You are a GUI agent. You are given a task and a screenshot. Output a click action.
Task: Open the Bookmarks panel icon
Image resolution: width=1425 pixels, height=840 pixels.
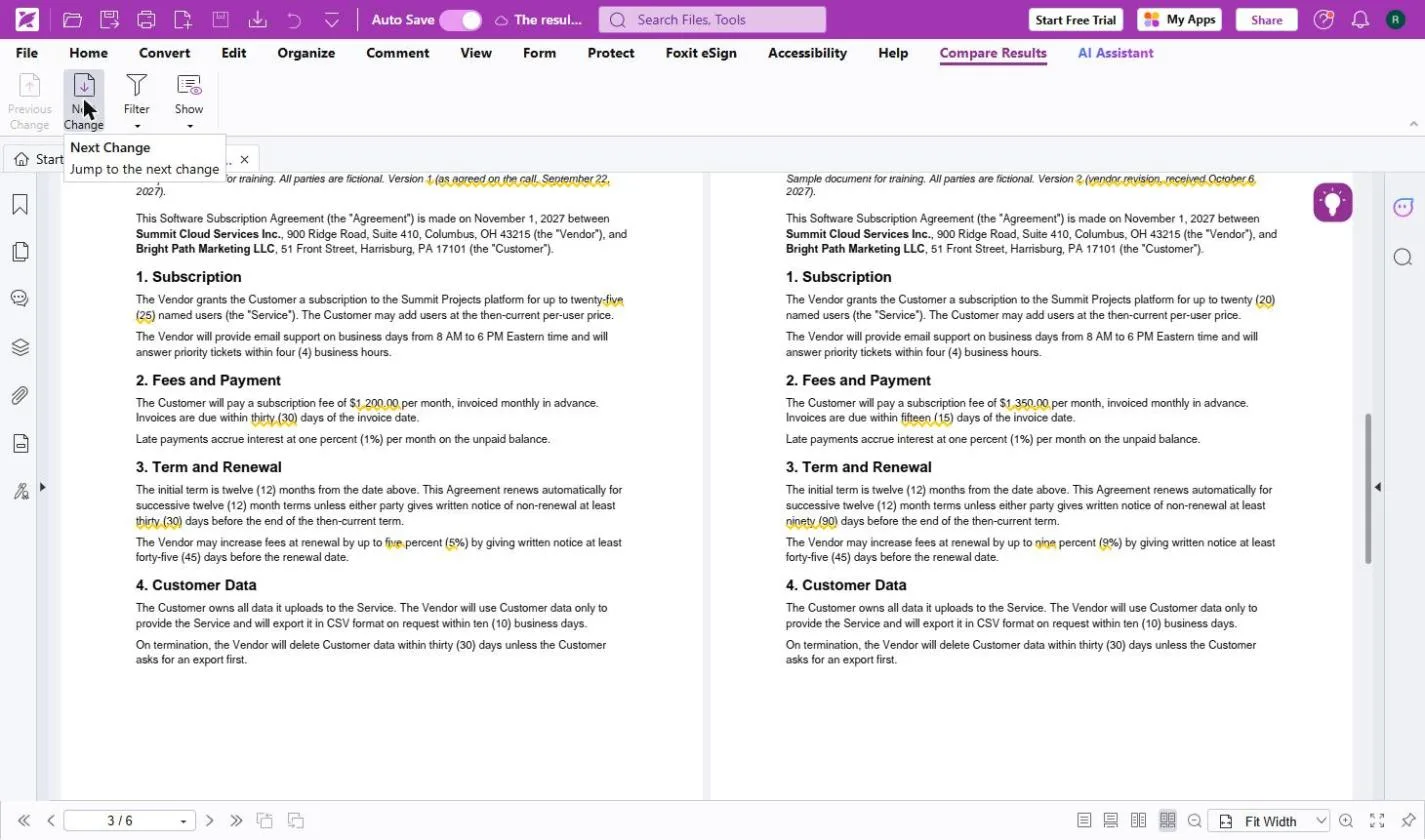point(20,205)
